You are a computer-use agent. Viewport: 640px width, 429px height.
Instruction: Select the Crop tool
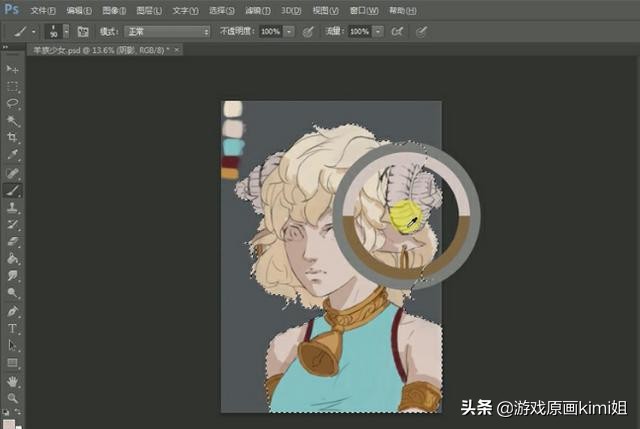12,137
